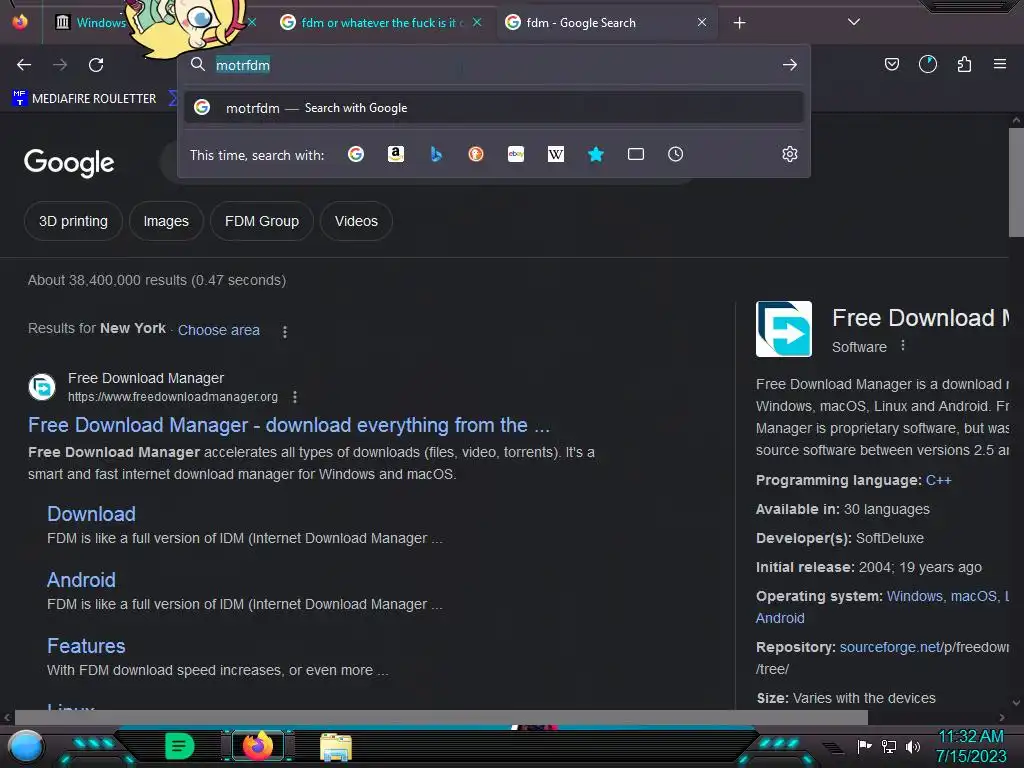The width and height of the screenshot is (1024, 768).
Task: Open the Features sitelink
Action: coord(86,646)
